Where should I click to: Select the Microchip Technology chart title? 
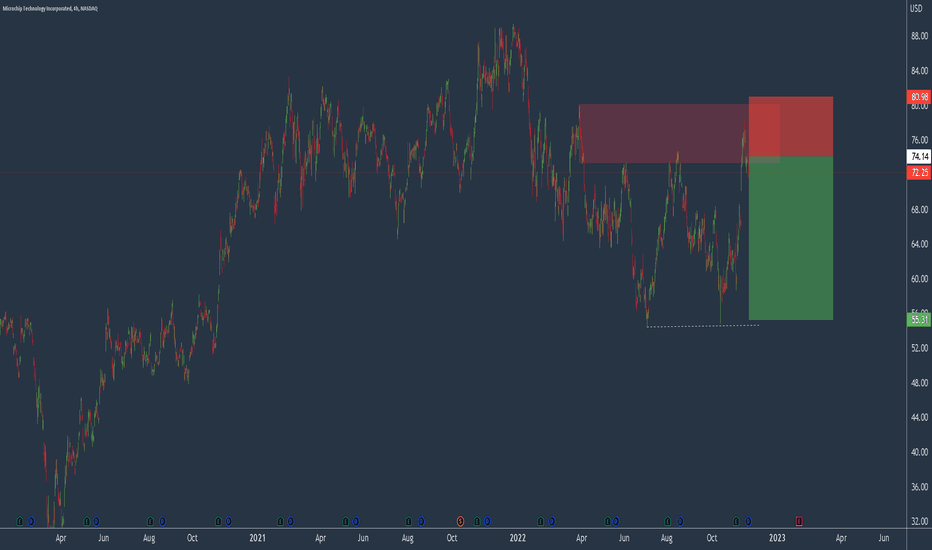(x=50, y=9)
